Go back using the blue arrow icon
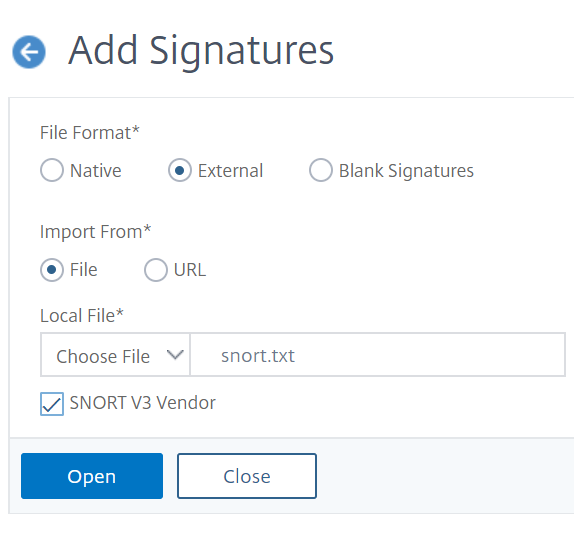This screenshot has height=533, width=574. (29, 52)
